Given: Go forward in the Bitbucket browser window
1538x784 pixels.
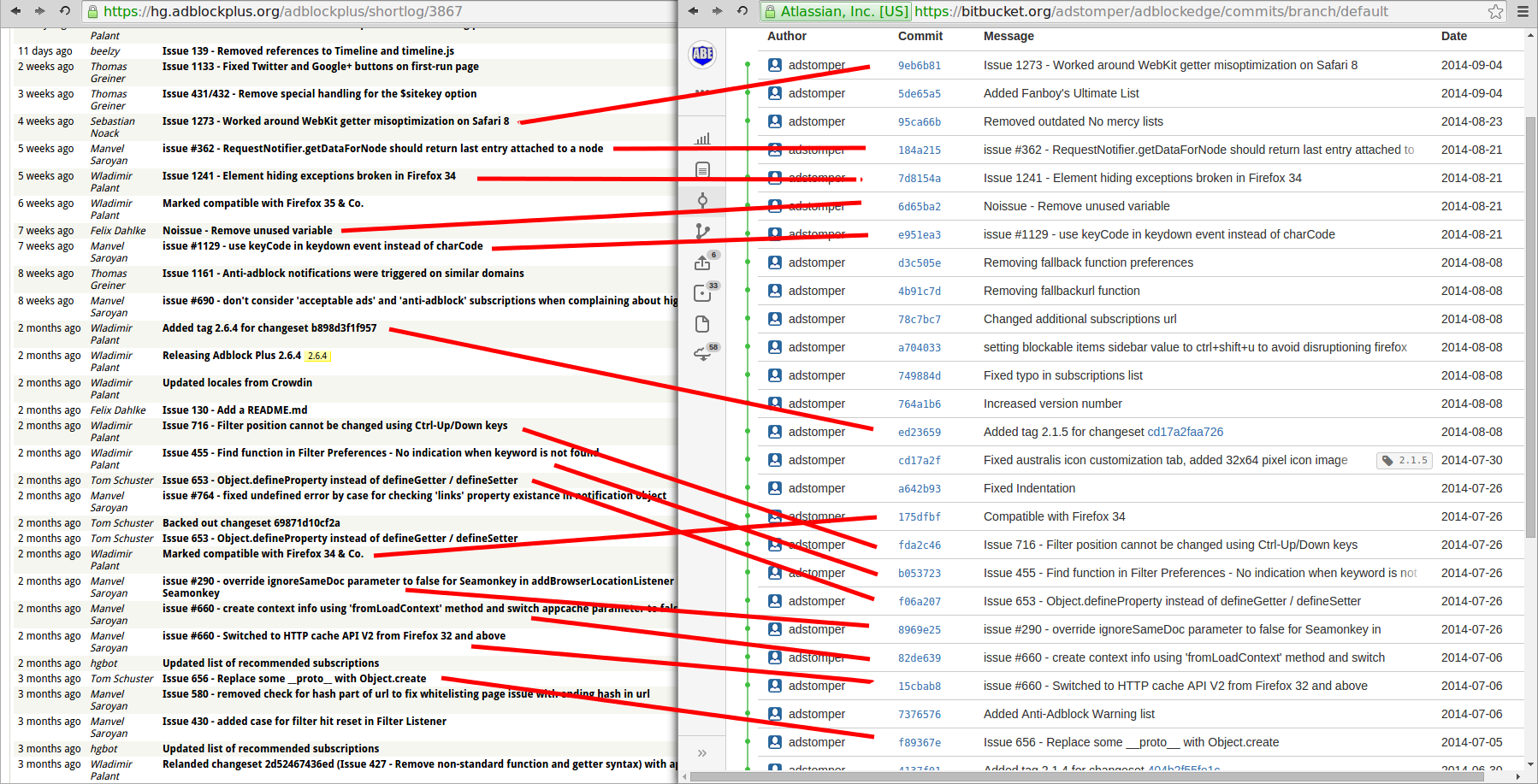Looking at the screenshot, I should tap(717, 11).
